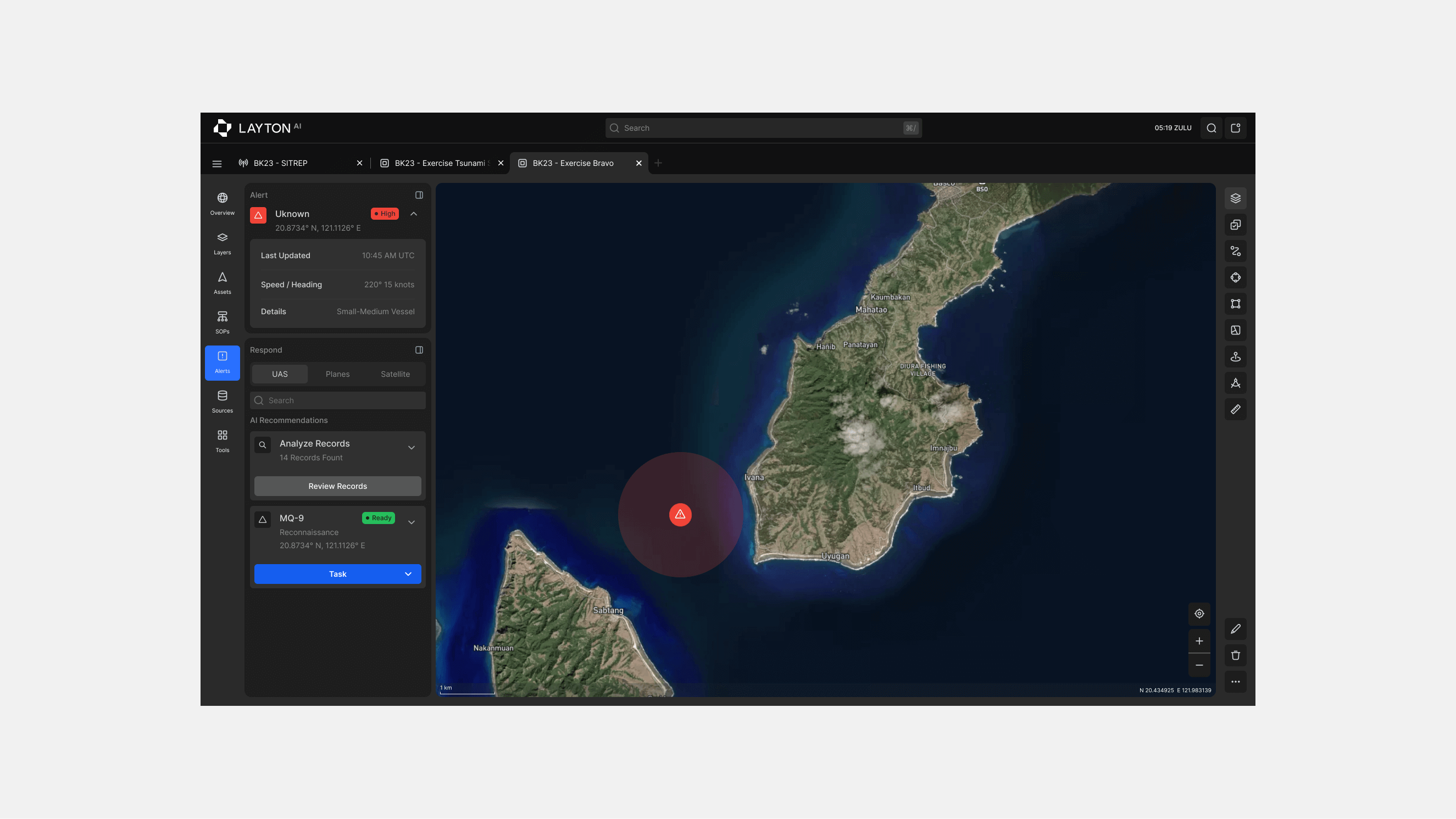This screenshot has height=819, width=1456.
Task: Select the UAS respond tab
Action: 280,374
